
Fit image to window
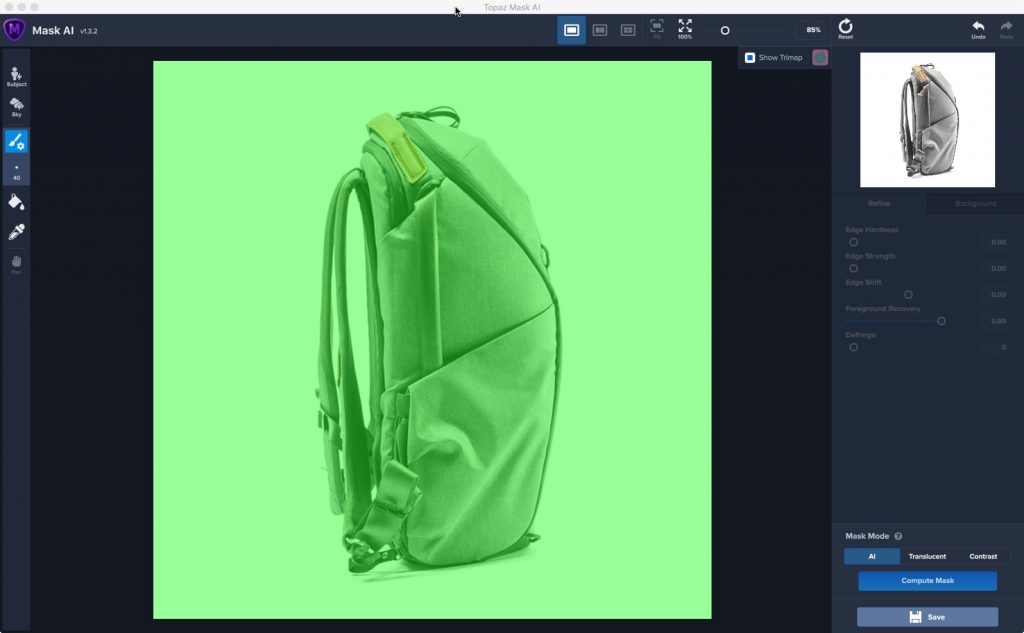pos(657,29)
